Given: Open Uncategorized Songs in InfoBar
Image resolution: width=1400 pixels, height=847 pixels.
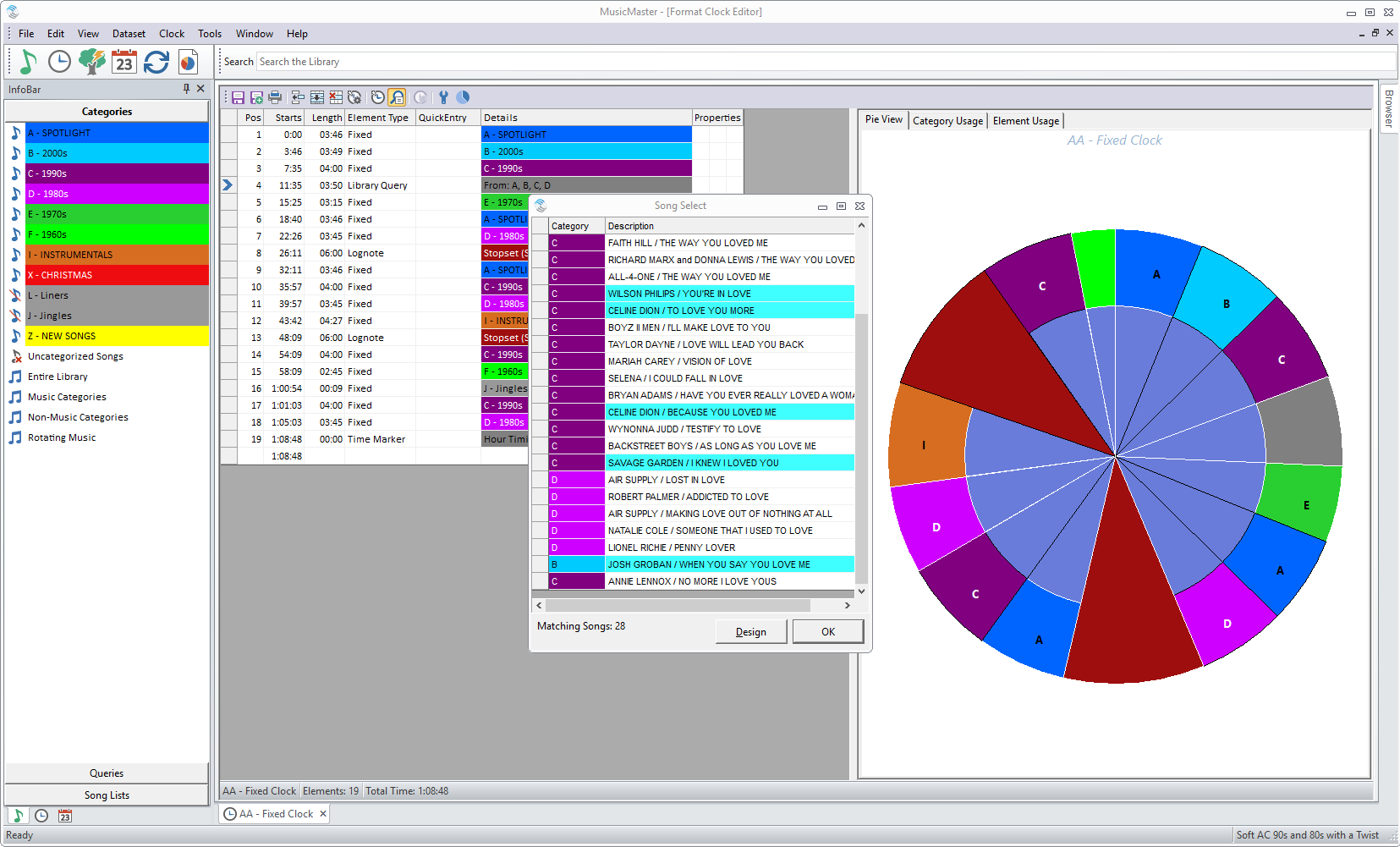Looking at the screenshot, I should 75,356.
